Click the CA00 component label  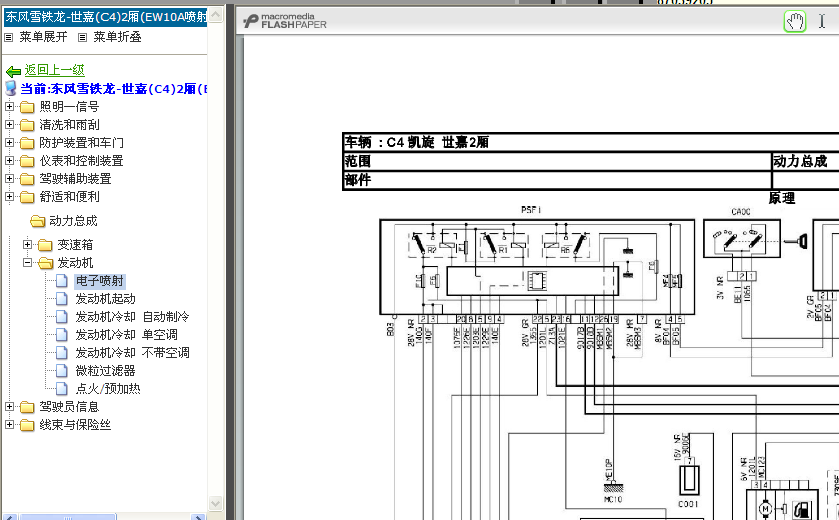pos(741,212)
